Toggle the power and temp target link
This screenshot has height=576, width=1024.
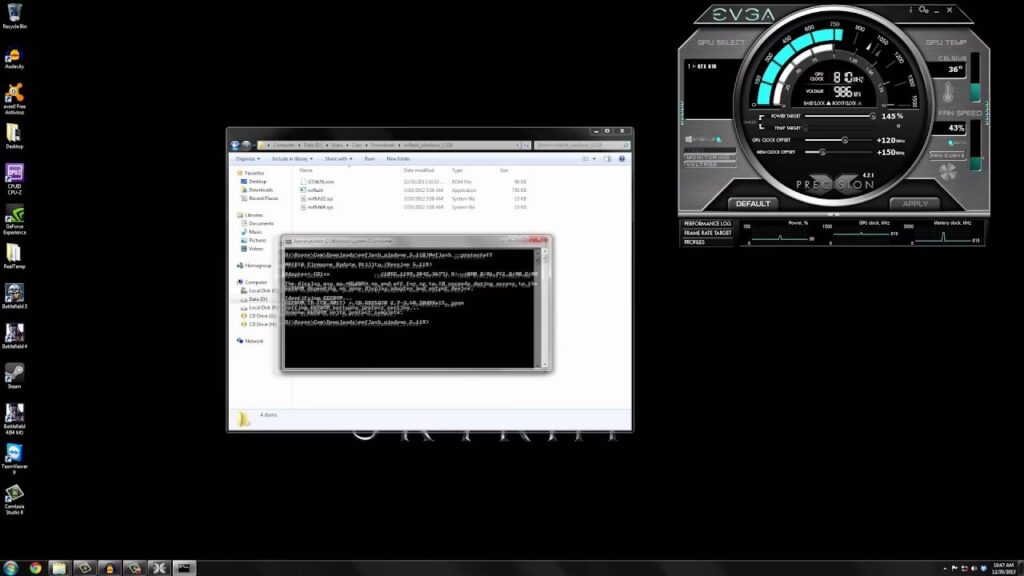(x=761, y=122)
